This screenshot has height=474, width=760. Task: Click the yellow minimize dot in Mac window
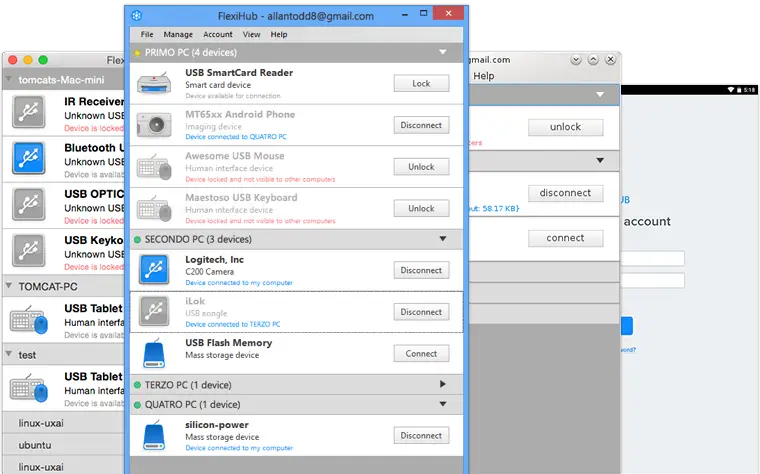tap(28, 60)
